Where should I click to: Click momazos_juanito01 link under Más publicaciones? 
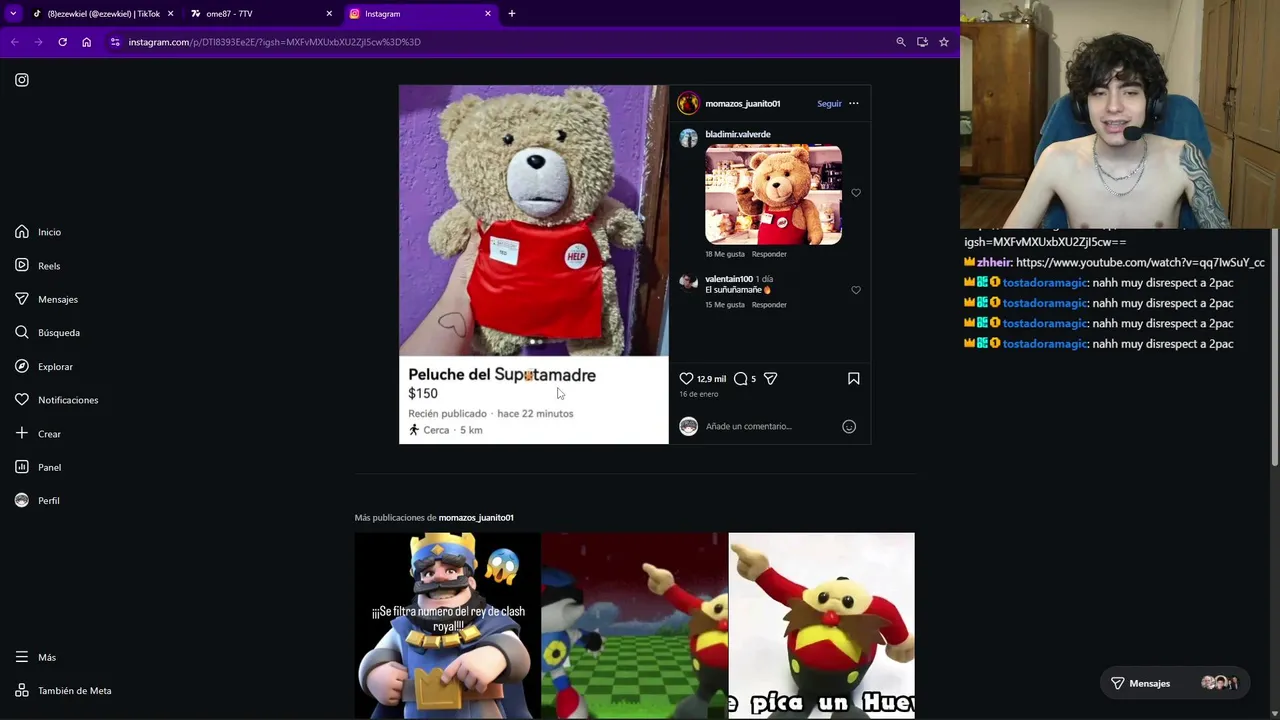click(x=476, y=518)
